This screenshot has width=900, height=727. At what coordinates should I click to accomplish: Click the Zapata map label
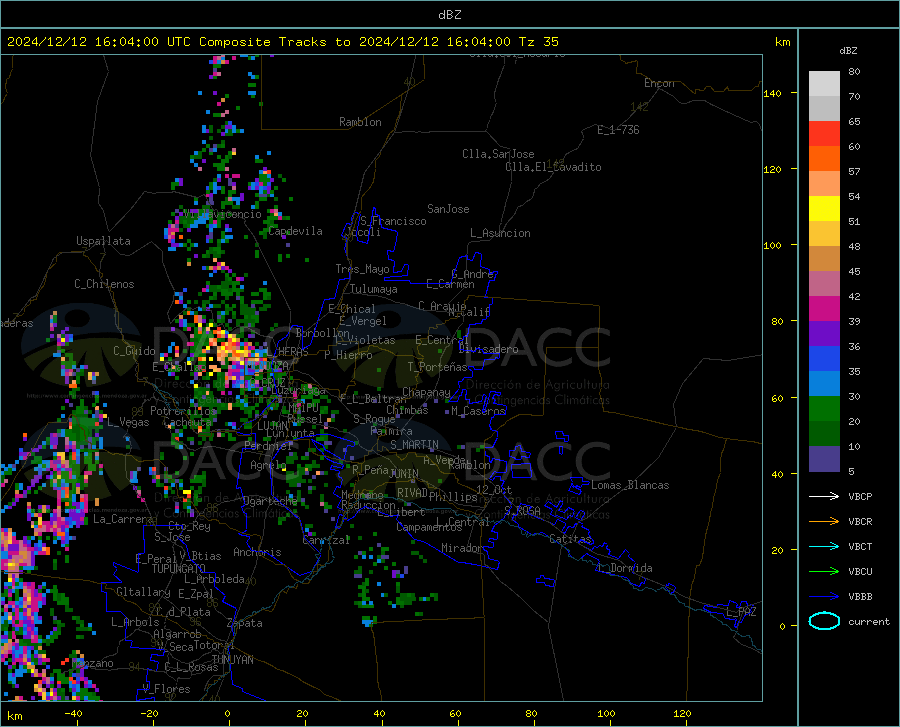click(x=245, y=623)
